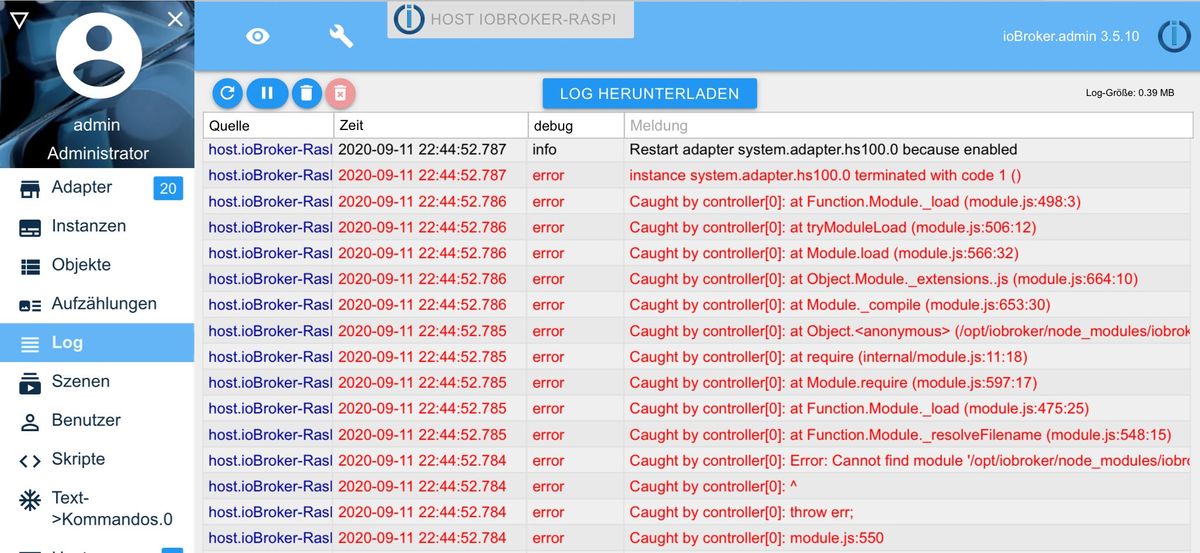Open the wrench settings icon

click(341, 36)
